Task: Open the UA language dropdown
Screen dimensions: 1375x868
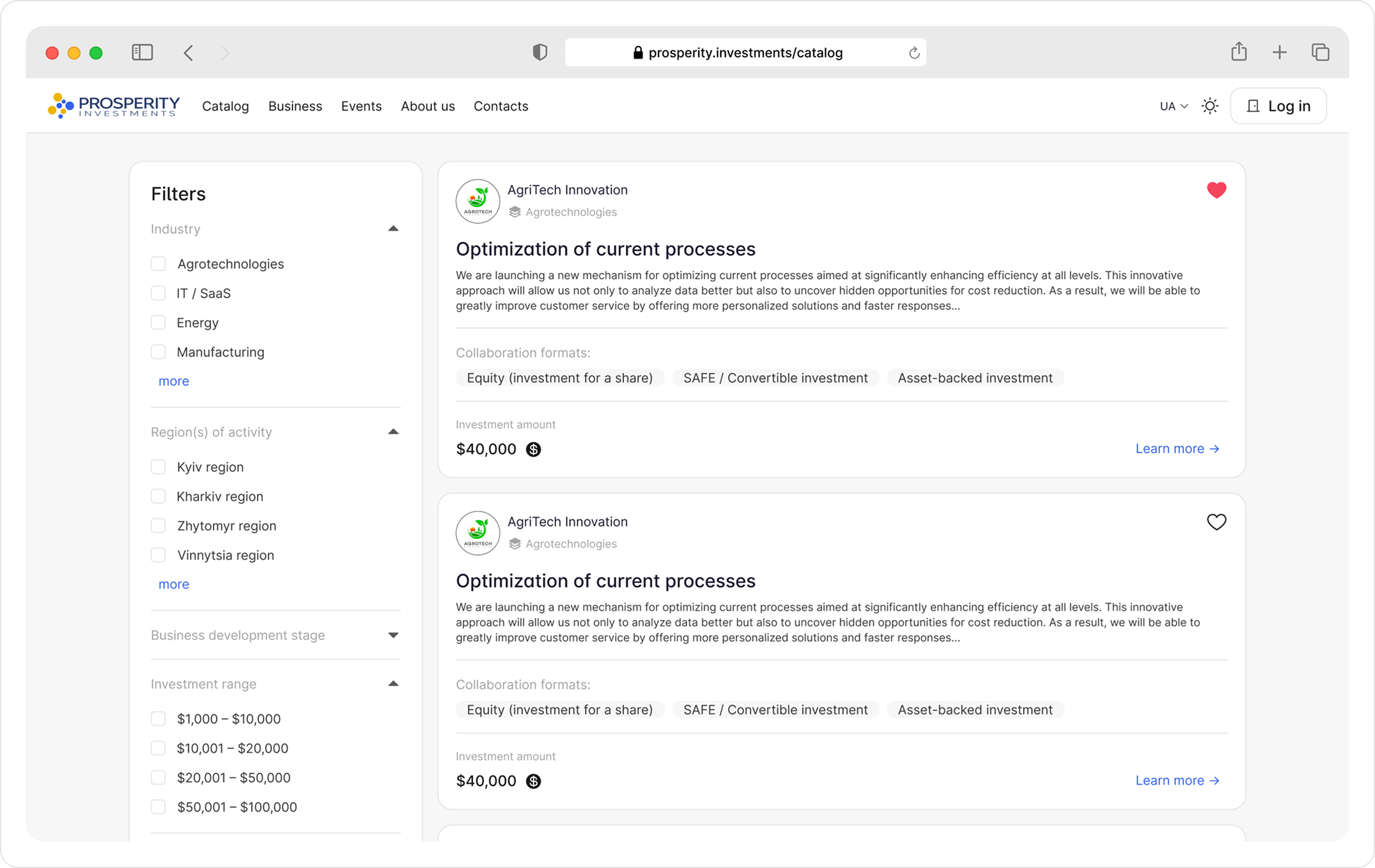Action: (1173, 106)
